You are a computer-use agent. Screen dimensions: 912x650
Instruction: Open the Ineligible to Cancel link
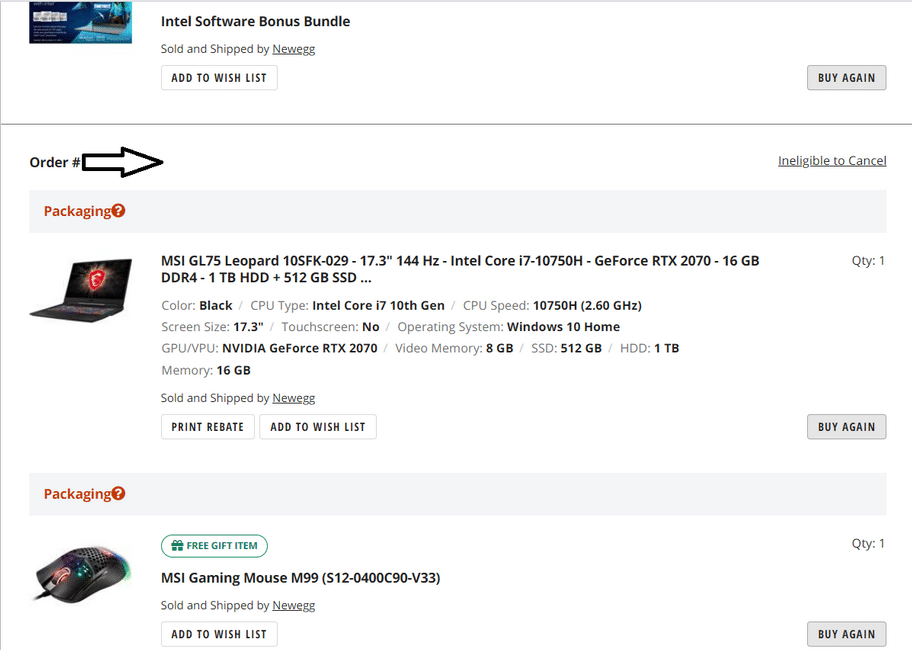[832, 161]
